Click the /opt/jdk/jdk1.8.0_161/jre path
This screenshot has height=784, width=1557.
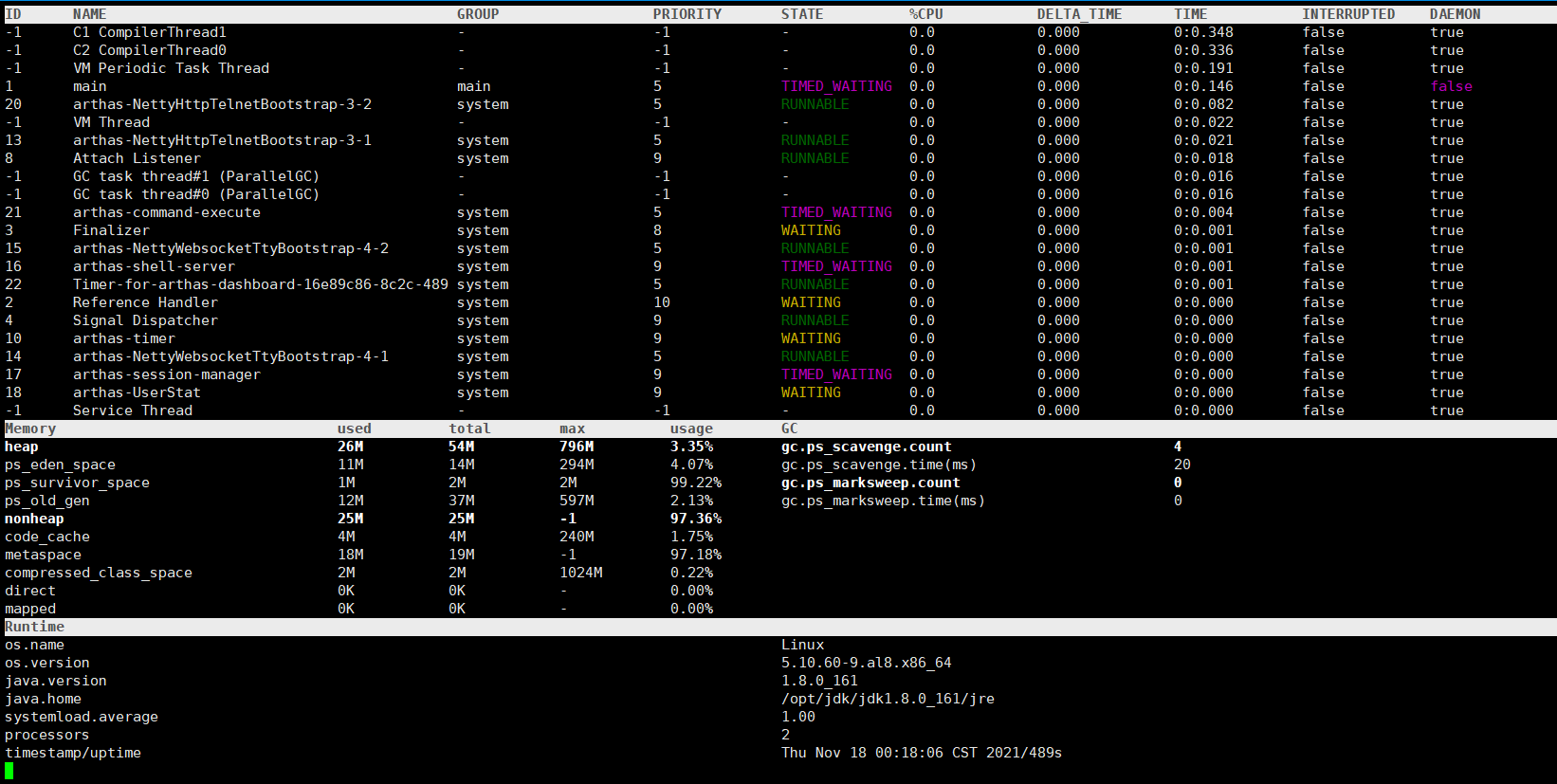pyautogui.click(x=888, y=699)
